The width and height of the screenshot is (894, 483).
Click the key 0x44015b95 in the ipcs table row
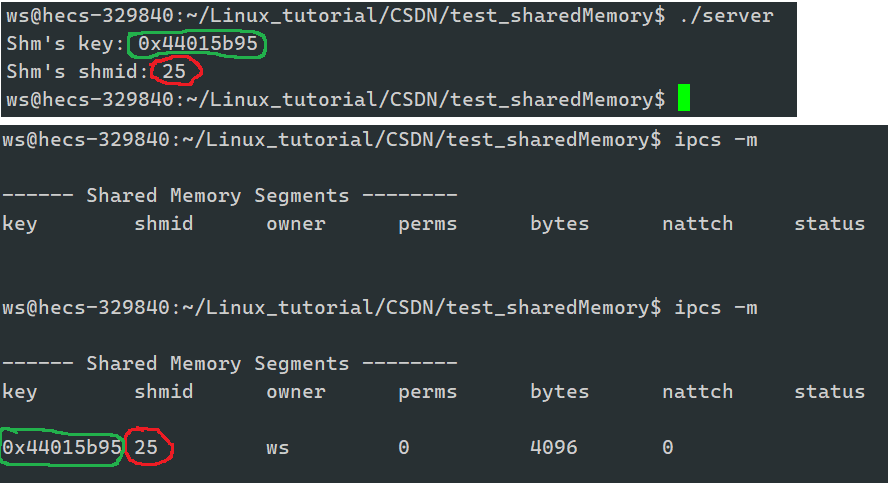coord(62,448)
